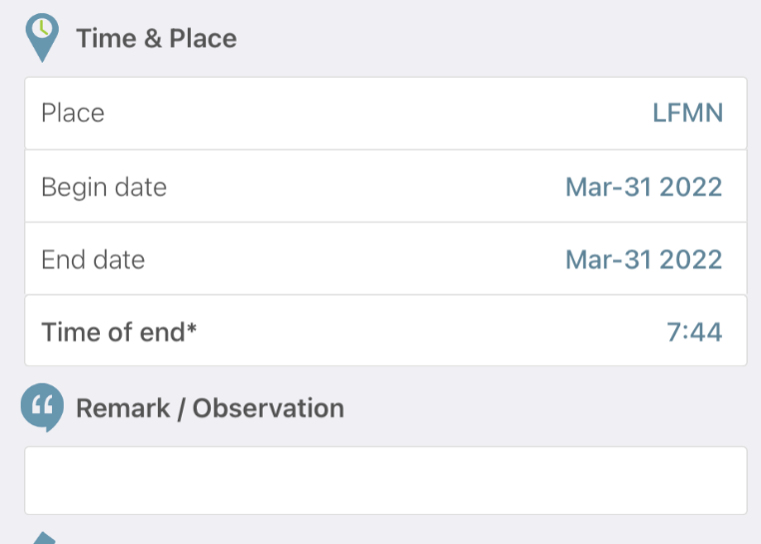
Task: Tap the Begin date label
Action: click(x=104, y=187)
